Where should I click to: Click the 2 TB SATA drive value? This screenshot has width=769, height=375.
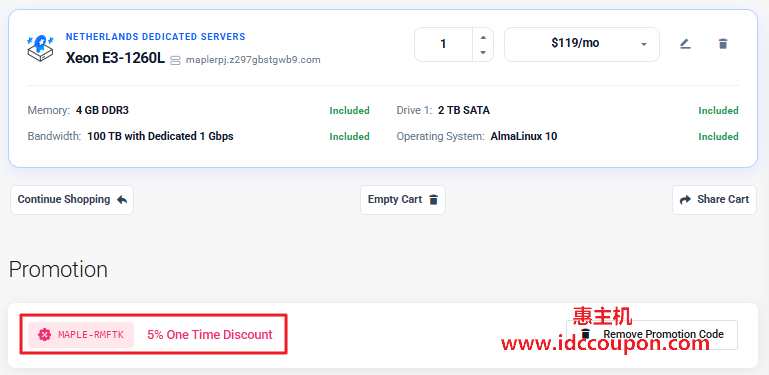pos(464,110)
